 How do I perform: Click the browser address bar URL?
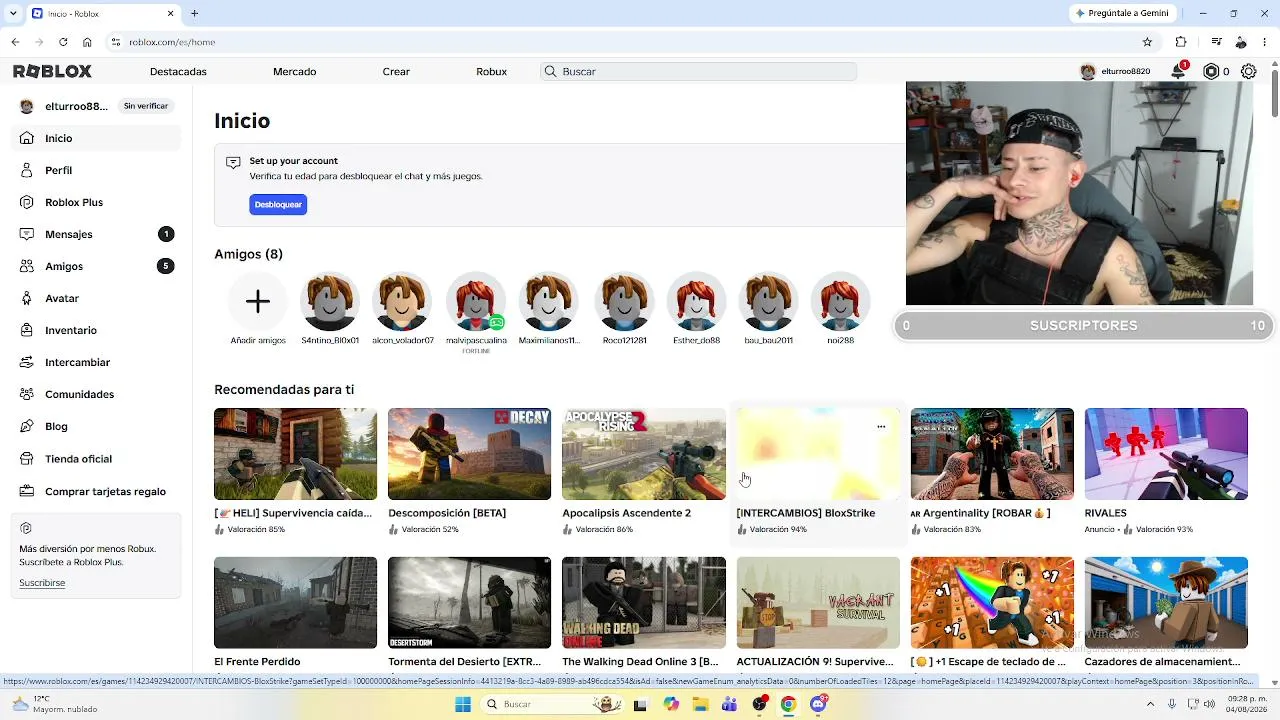(x=172, y=42)
